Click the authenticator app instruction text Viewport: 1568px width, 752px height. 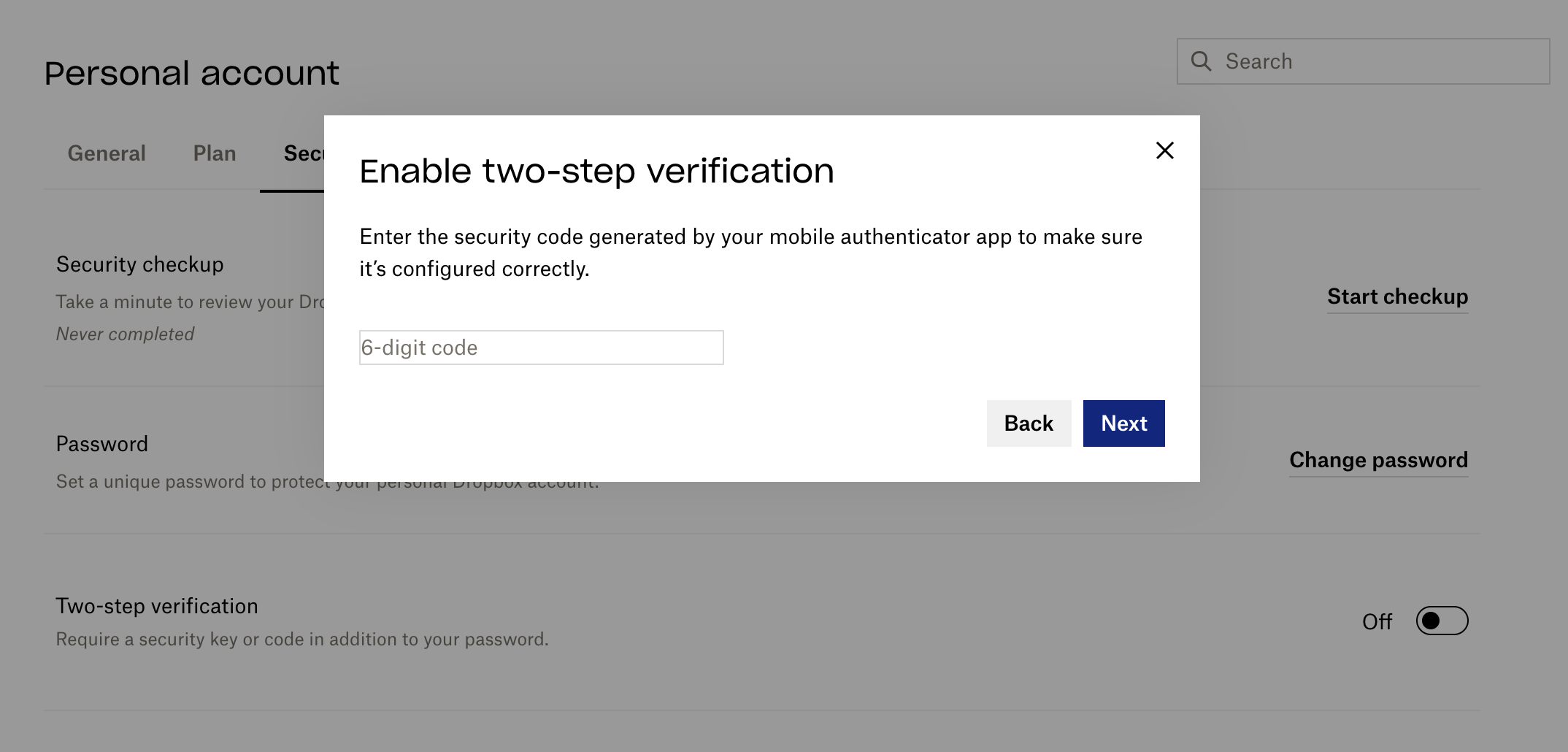750,253
